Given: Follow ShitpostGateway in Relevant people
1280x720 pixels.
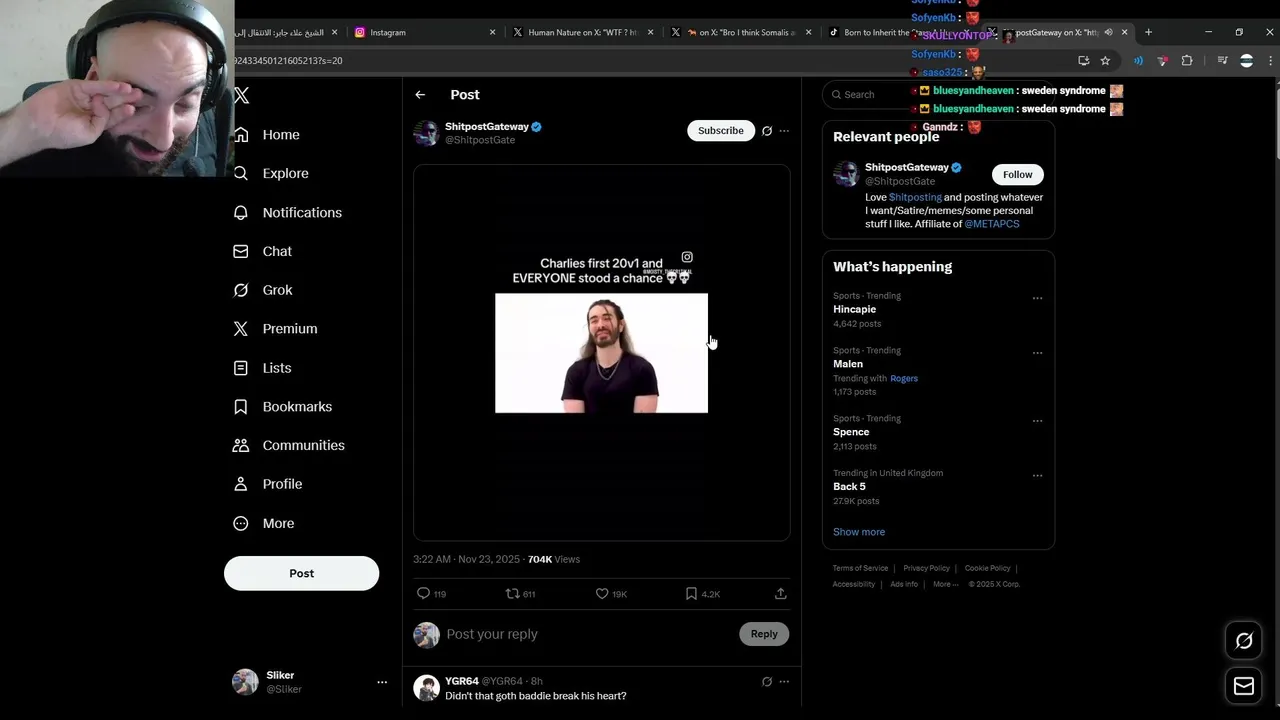Looking at the screenshot, I should [1018, 175].
